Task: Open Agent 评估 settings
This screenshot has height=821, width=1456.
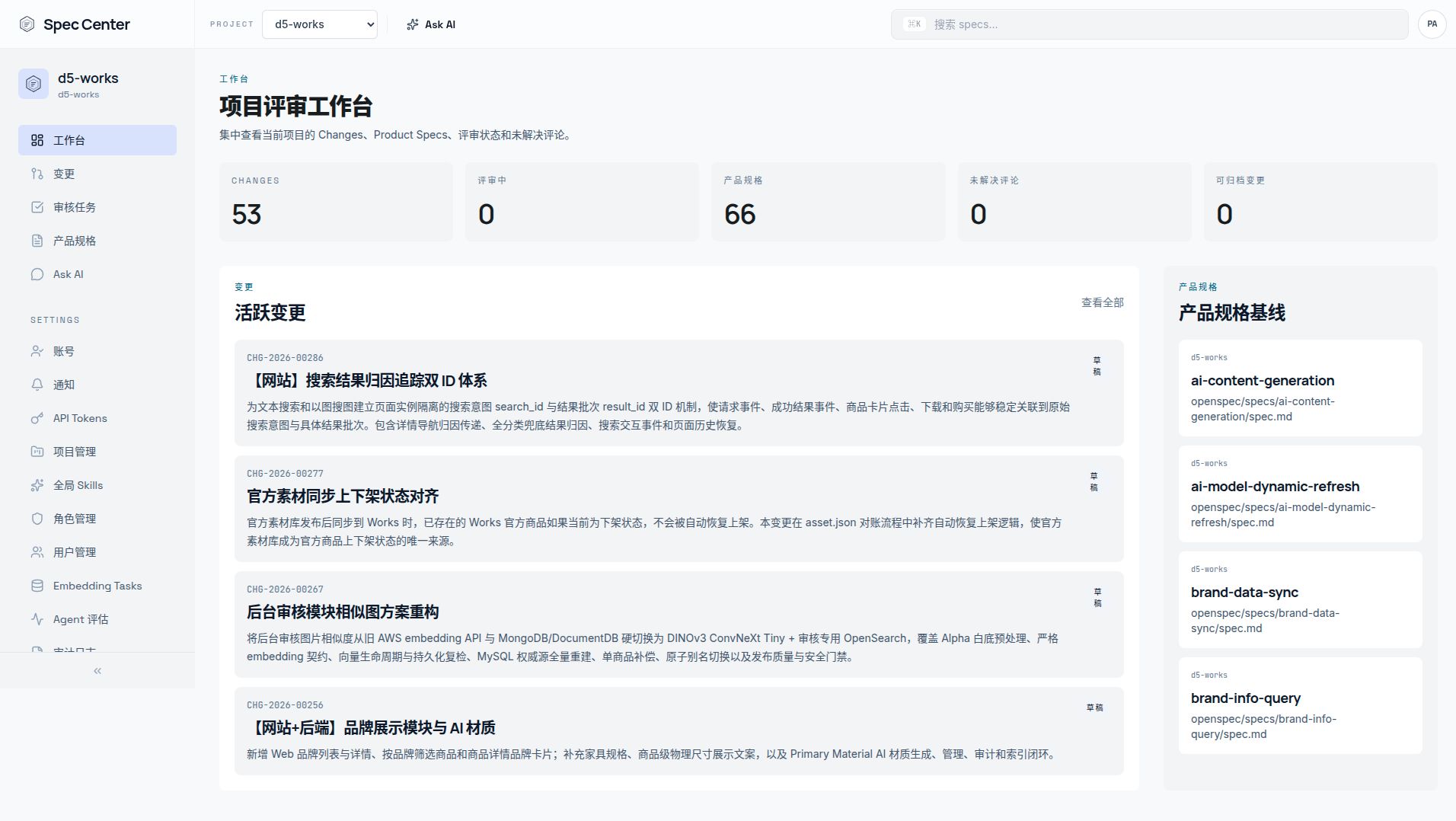Action: (97, 619)
